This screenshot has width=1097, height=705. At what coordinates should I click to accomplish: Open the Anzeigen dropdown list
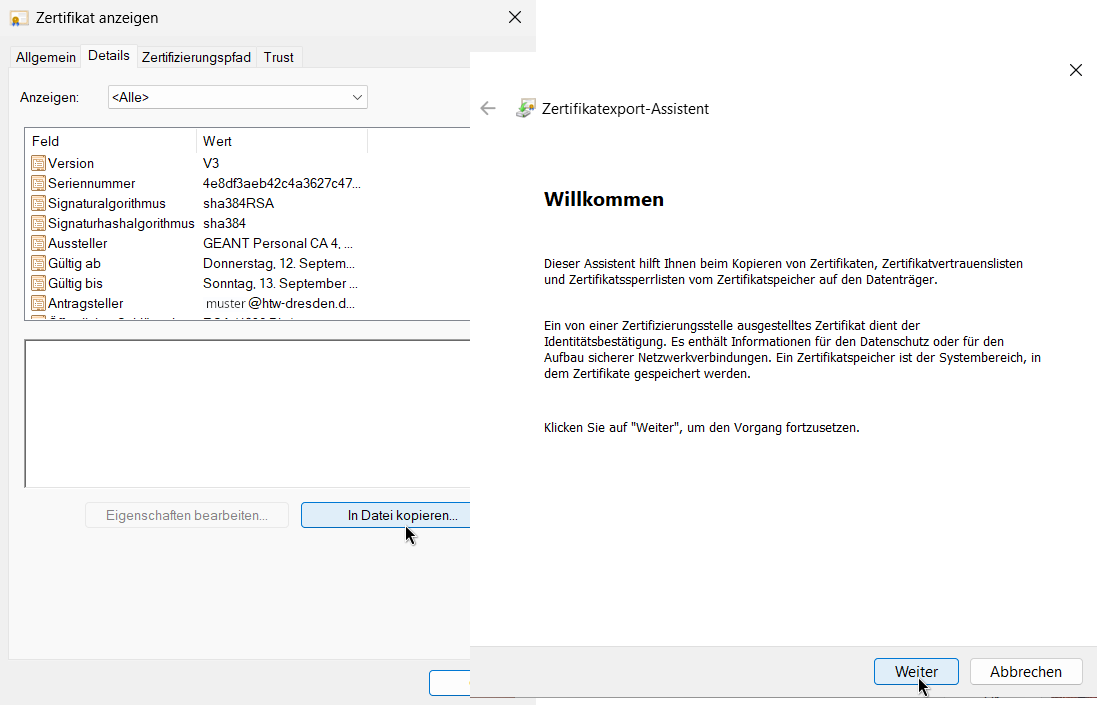pyautogui.click(x=237, y=97)
